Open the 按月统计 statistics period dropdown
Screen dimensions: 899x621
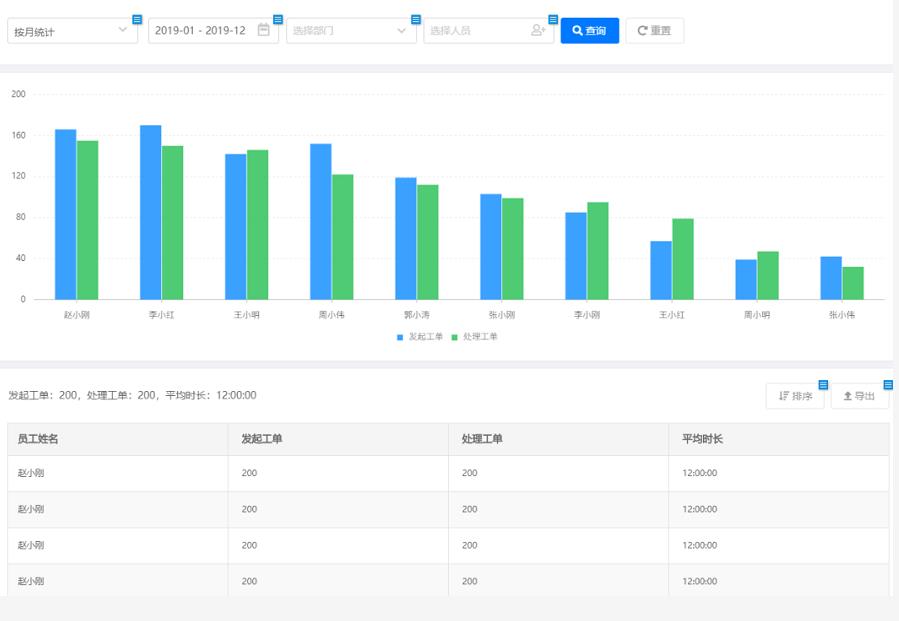click(72, 31)
